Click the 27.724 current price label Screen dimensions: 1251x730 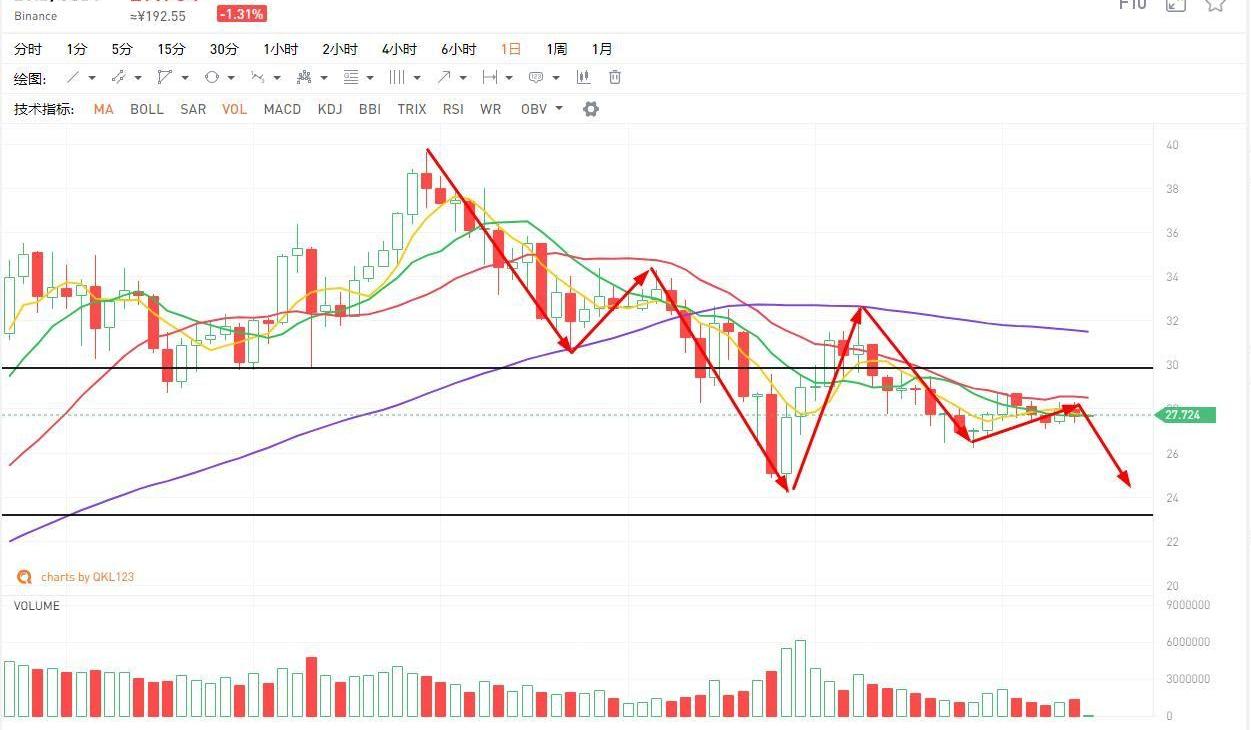(x=1186, y=415)
